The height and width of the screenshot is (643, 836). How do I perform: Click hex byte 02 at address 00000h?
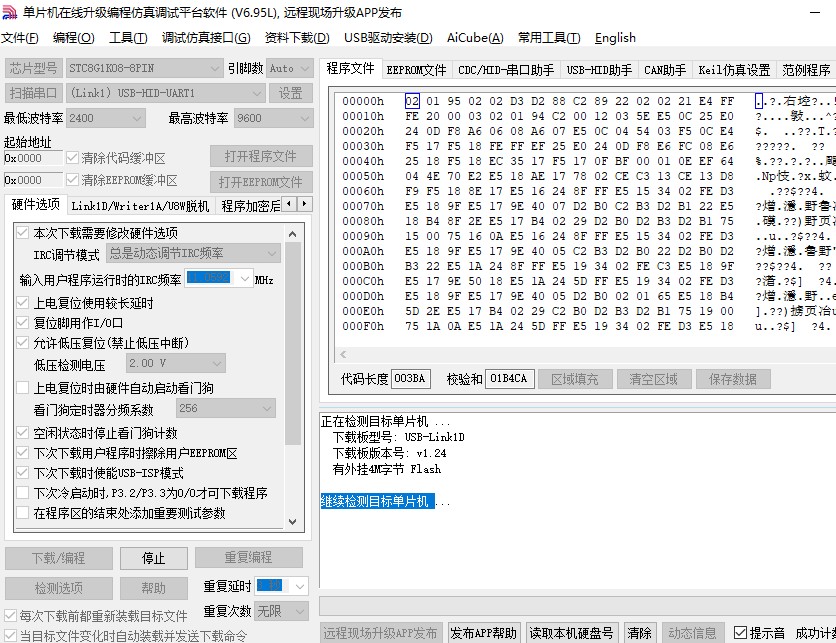point(412,101)
